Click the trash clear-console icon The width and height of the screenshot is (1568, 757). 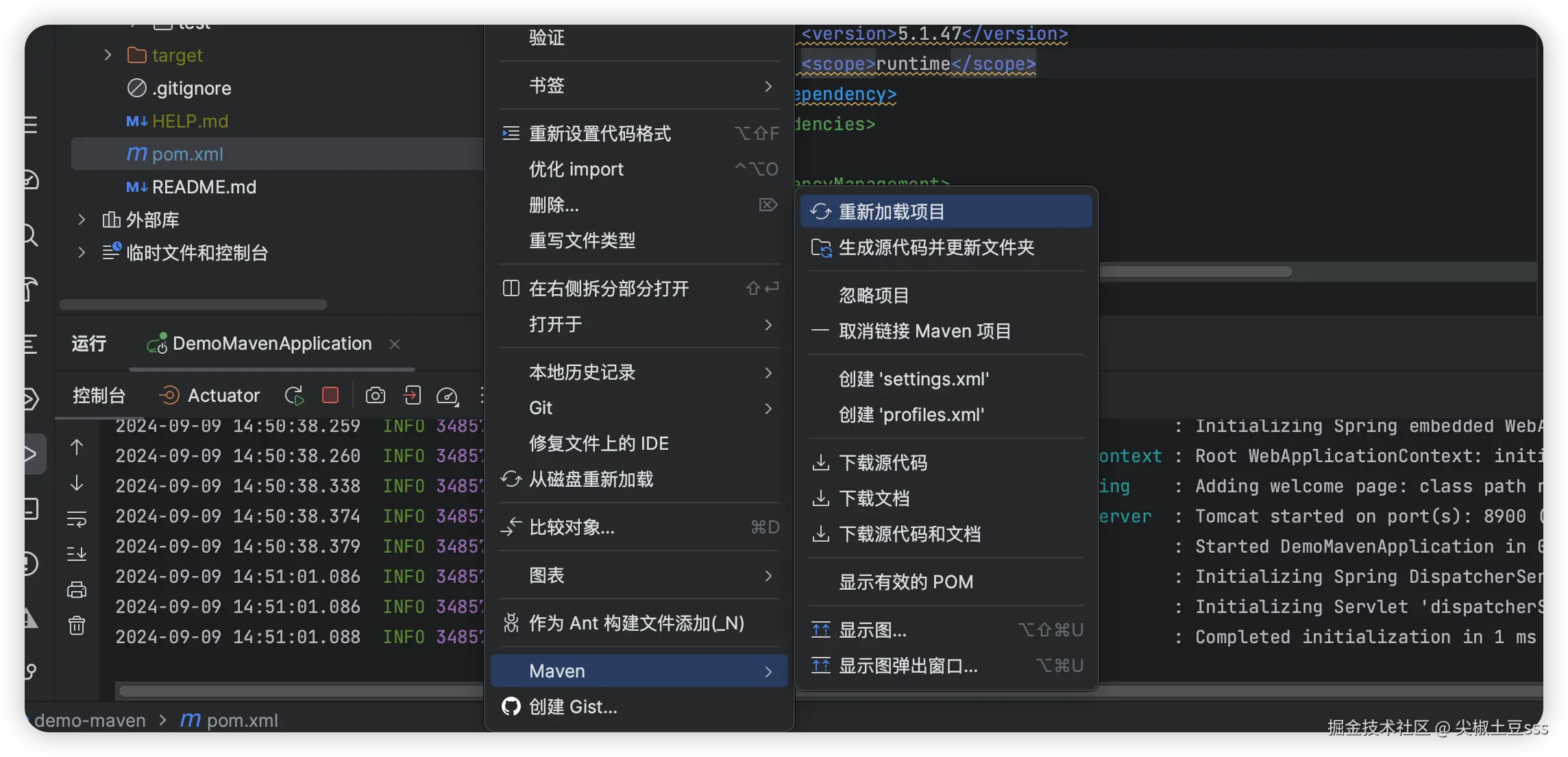point(77,625)
